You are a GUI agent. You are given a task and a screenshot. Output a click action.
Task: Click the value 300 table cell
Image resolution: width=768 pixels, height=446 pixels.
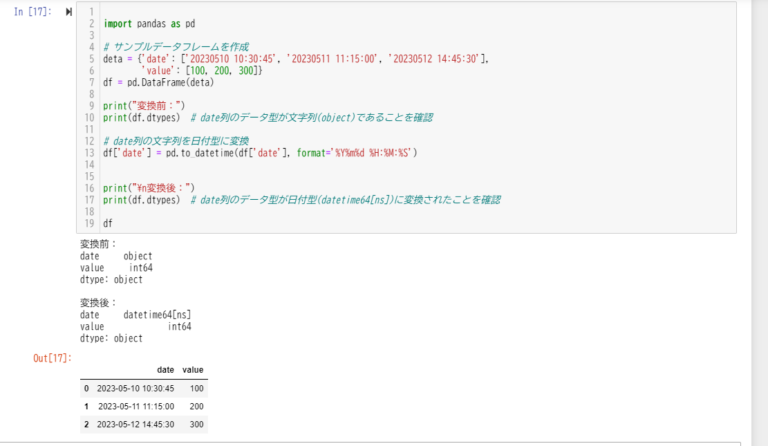pyautogui.click(x=195, y=425)
